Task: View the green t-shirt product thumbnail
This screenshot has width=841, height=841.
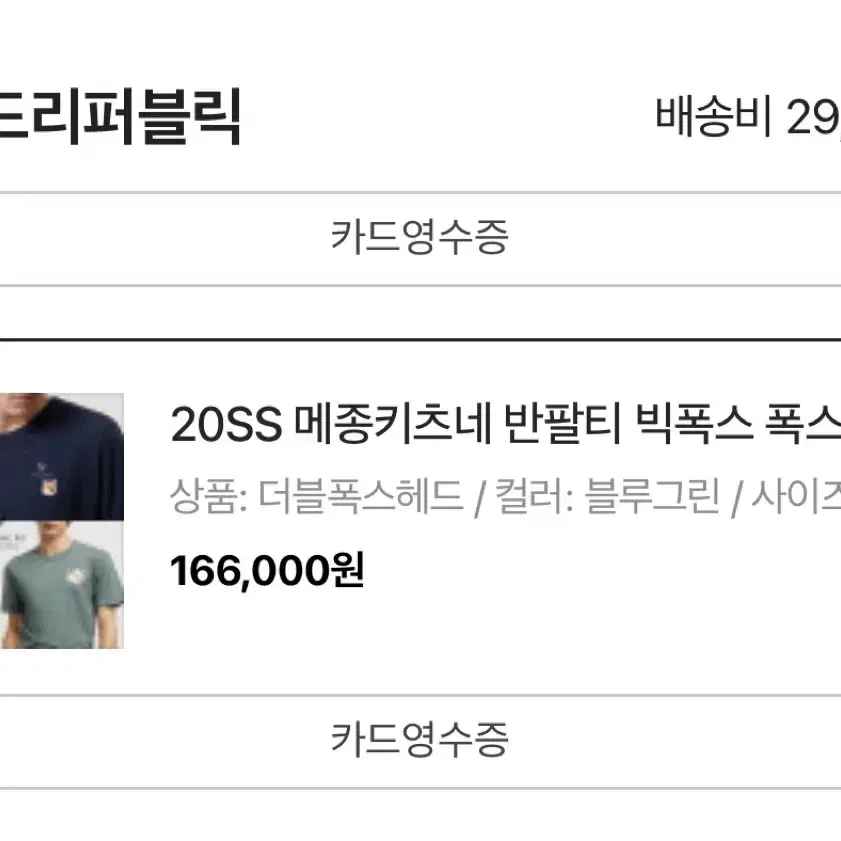Action: point(62,585)
